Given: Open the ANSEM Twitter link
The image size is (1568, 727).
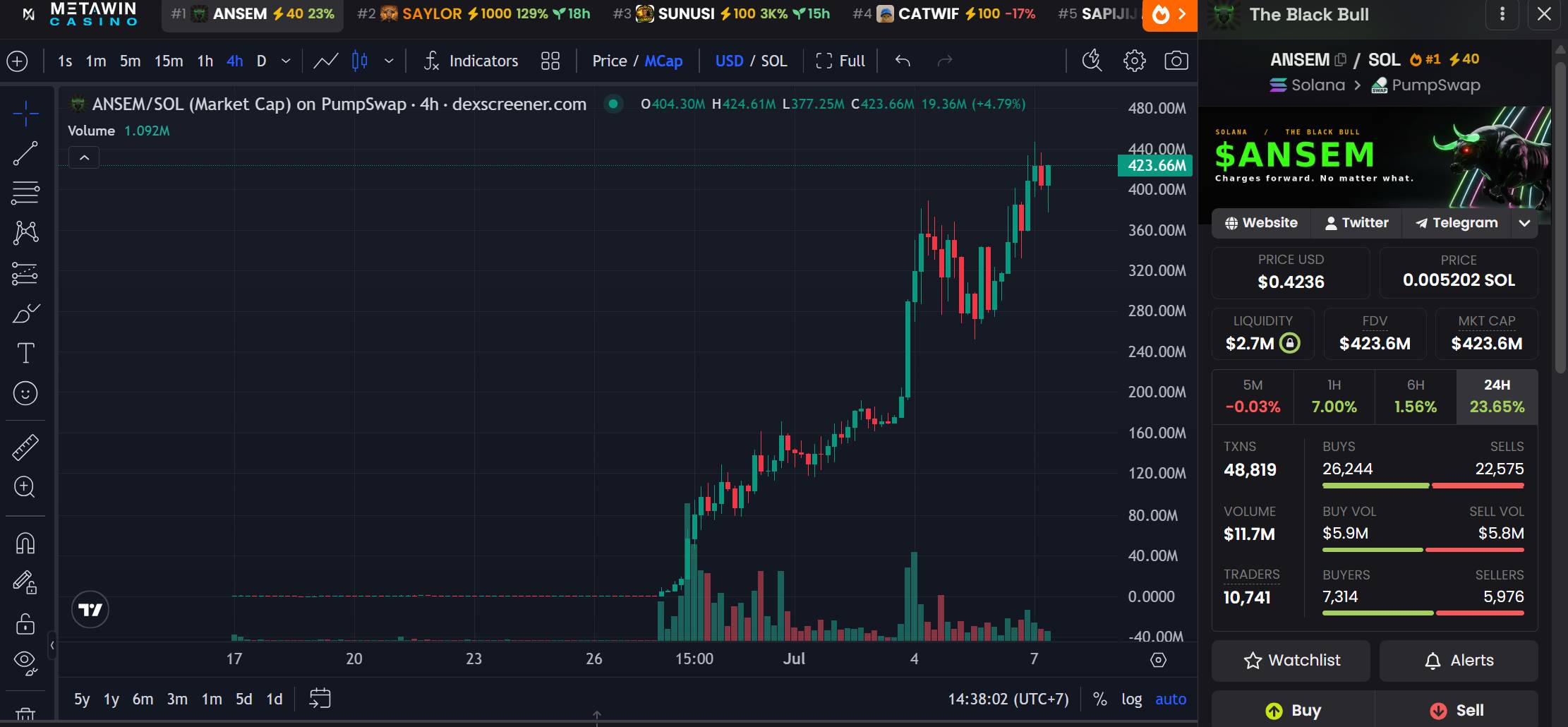Looking at the screenshot, I should (1356, 223).
